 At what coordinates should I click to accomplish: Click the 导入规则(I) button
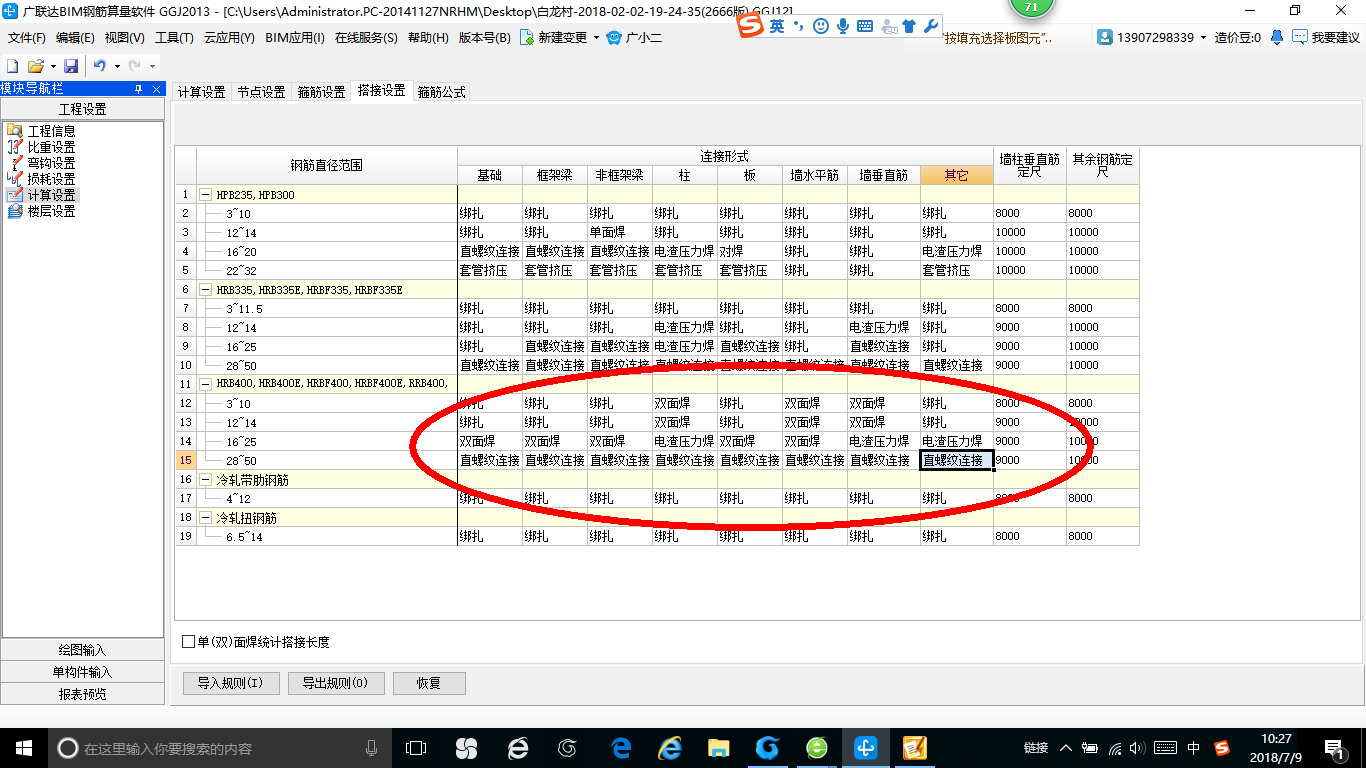tap(230, 684)
